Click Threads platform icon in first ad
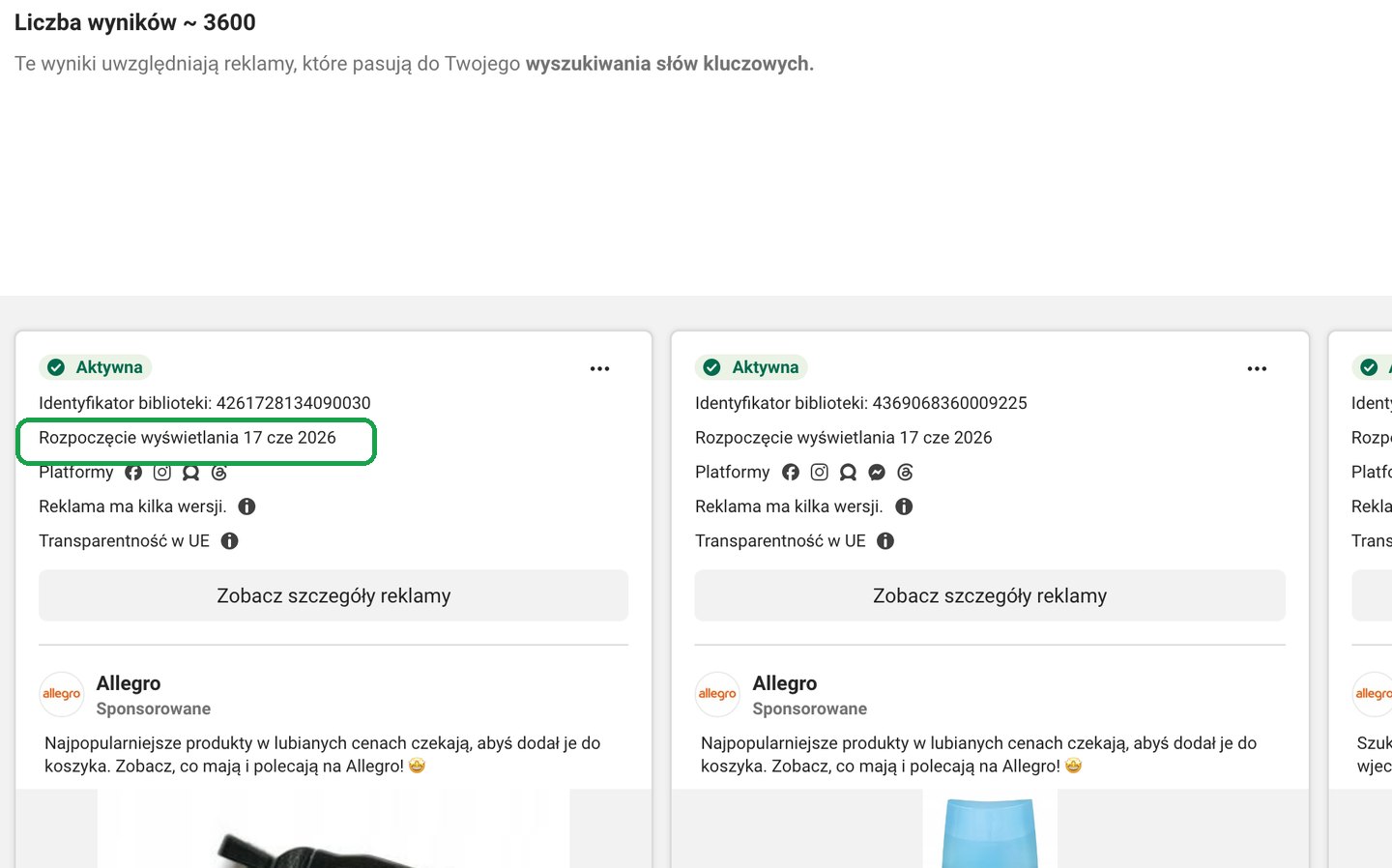 tap(219, 472)
